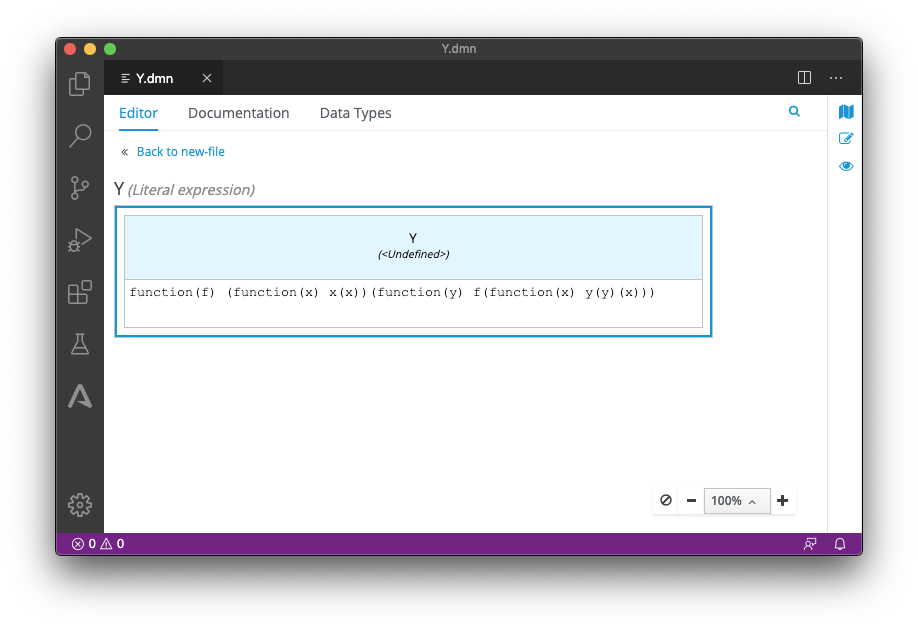Open the Properties panel pencil icon

tap(846, 138)
